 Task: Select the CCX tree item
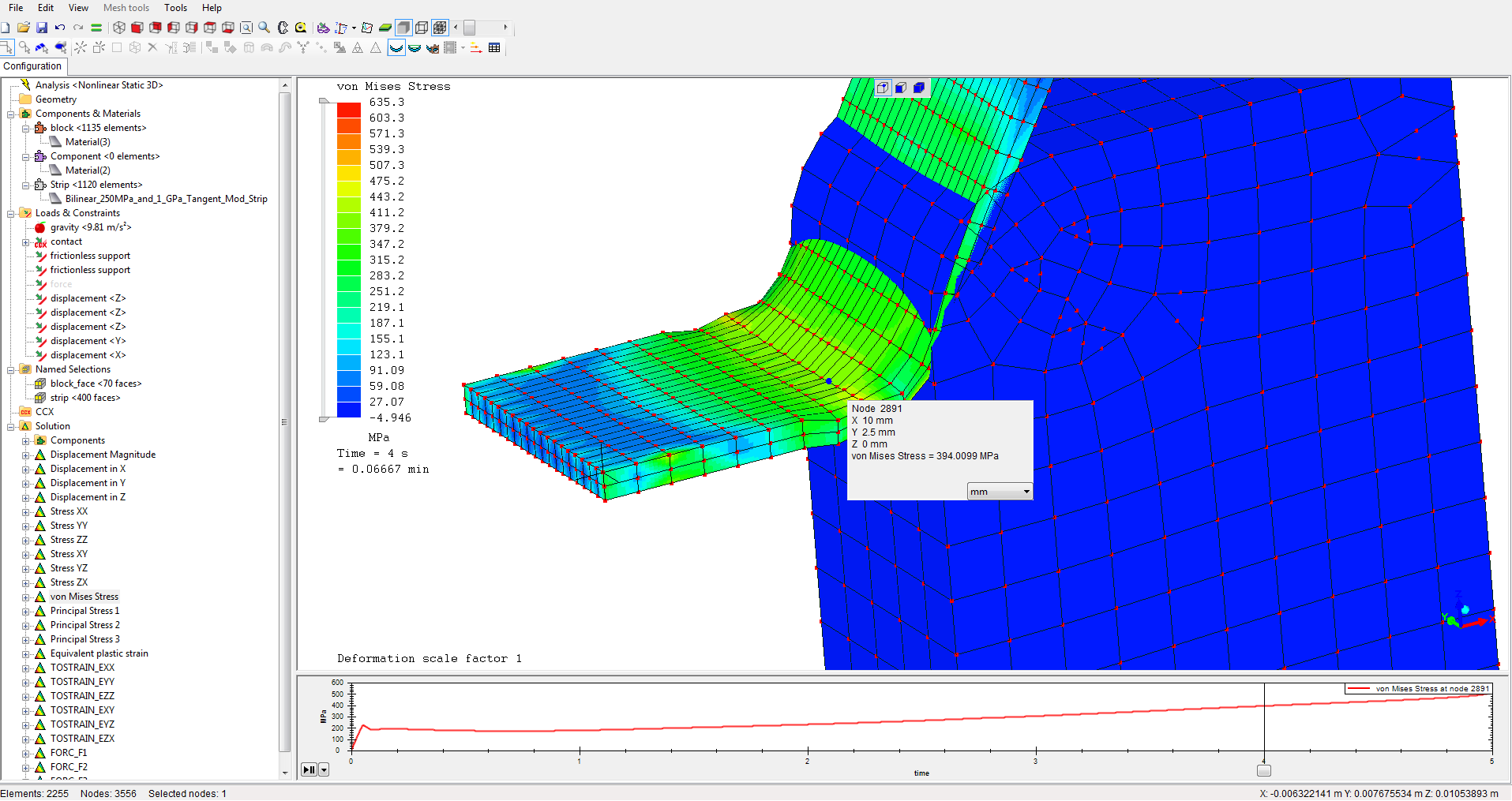(x=45, y=412)
